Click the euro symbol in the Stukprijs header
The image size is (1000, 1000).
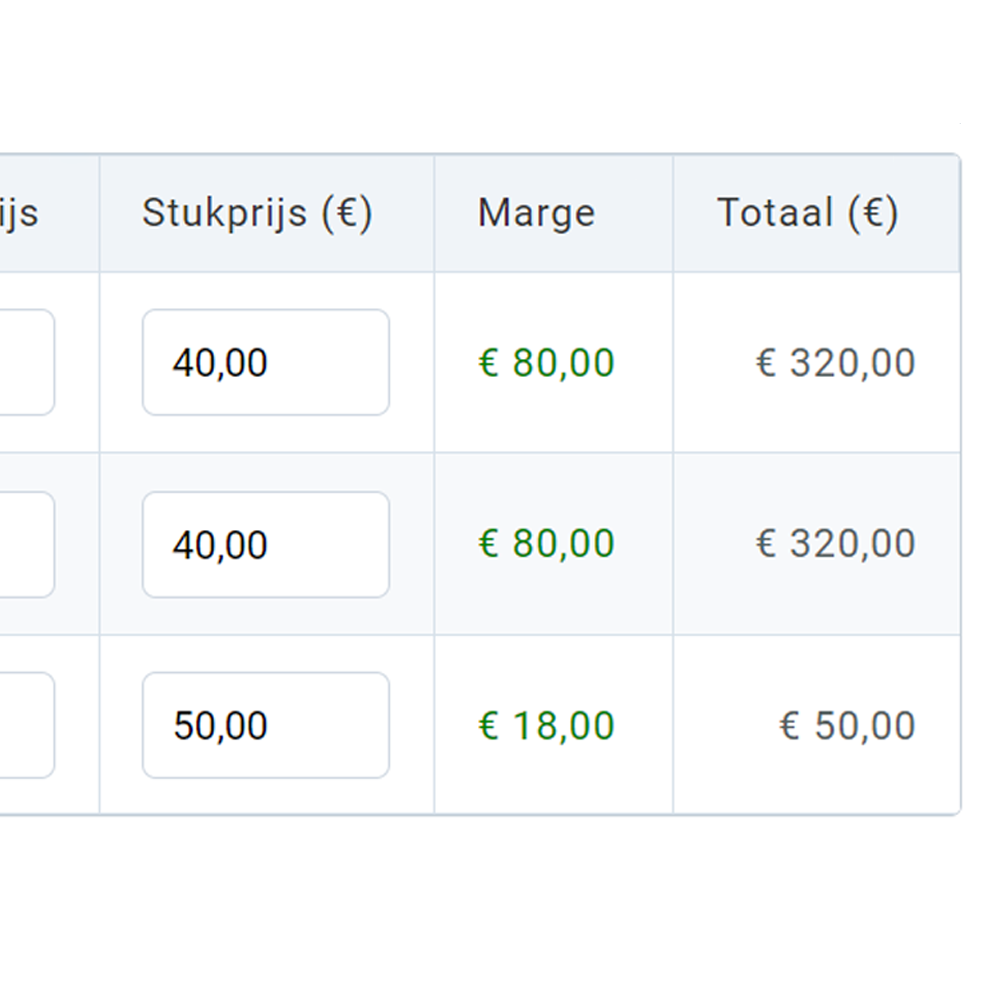pyautogui.click(x=347, y=213)
